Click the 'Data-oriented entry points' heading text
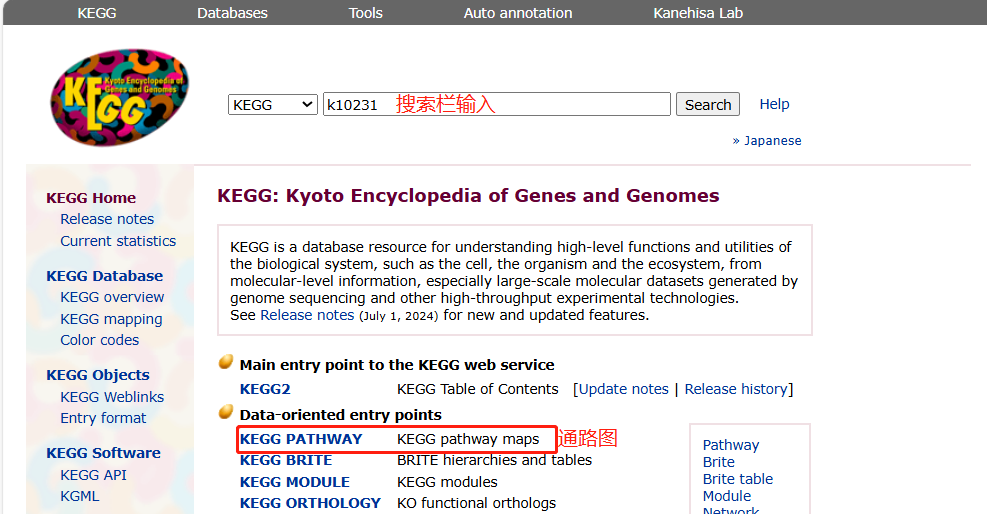Screen dimensions: 987x514 coord(341,415)
